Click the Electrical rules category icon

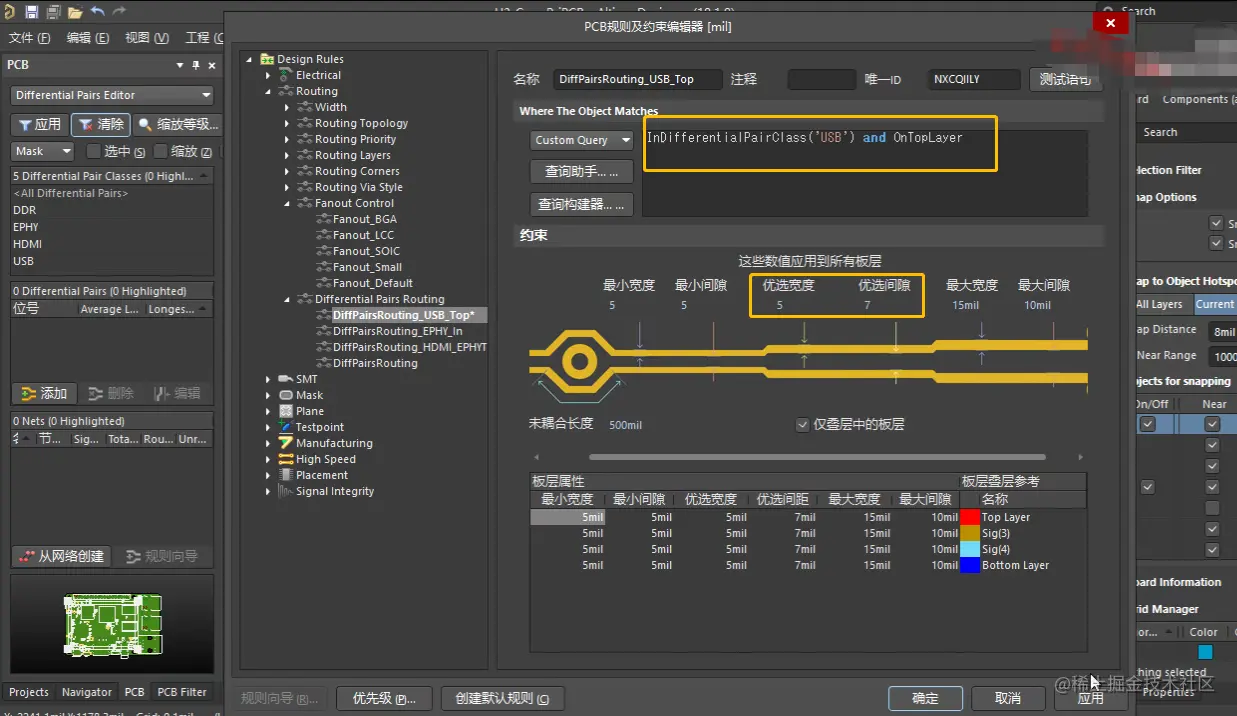coord(286,75)
